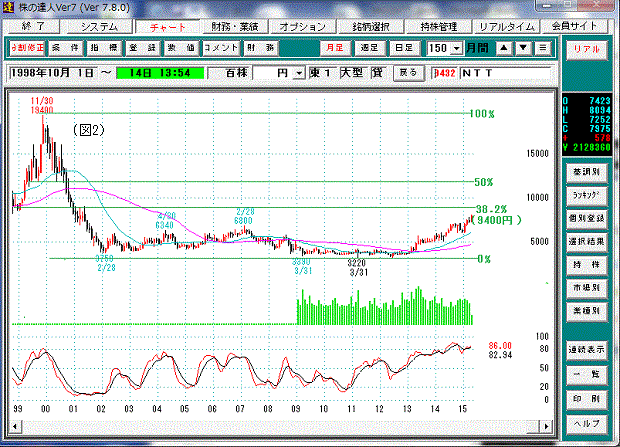This screenshot has width=620, height=447.
Task: Click the 印刷 print button
Action: (587, 399)
